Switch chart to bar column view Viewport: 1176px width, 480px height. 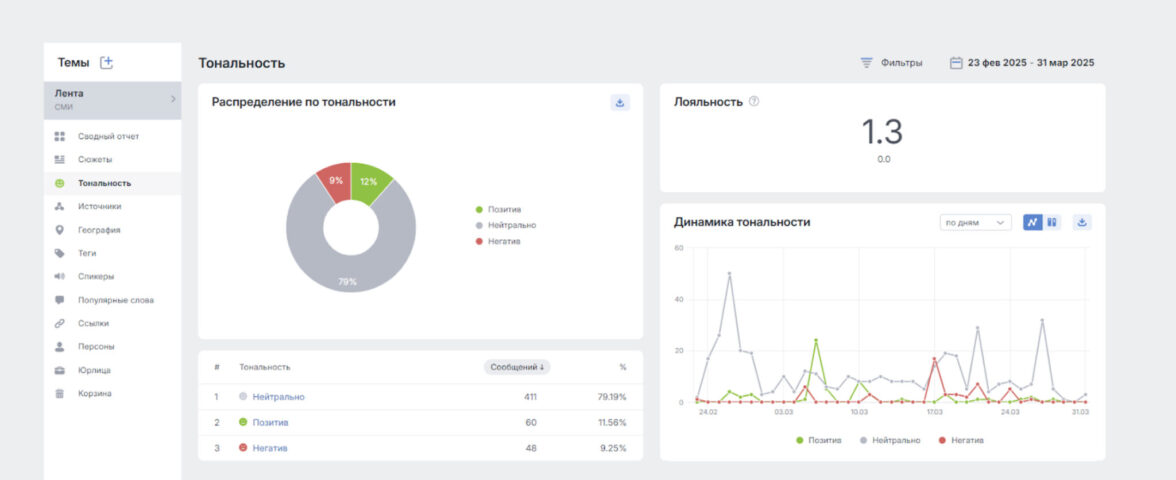[x=1052, y=222]
